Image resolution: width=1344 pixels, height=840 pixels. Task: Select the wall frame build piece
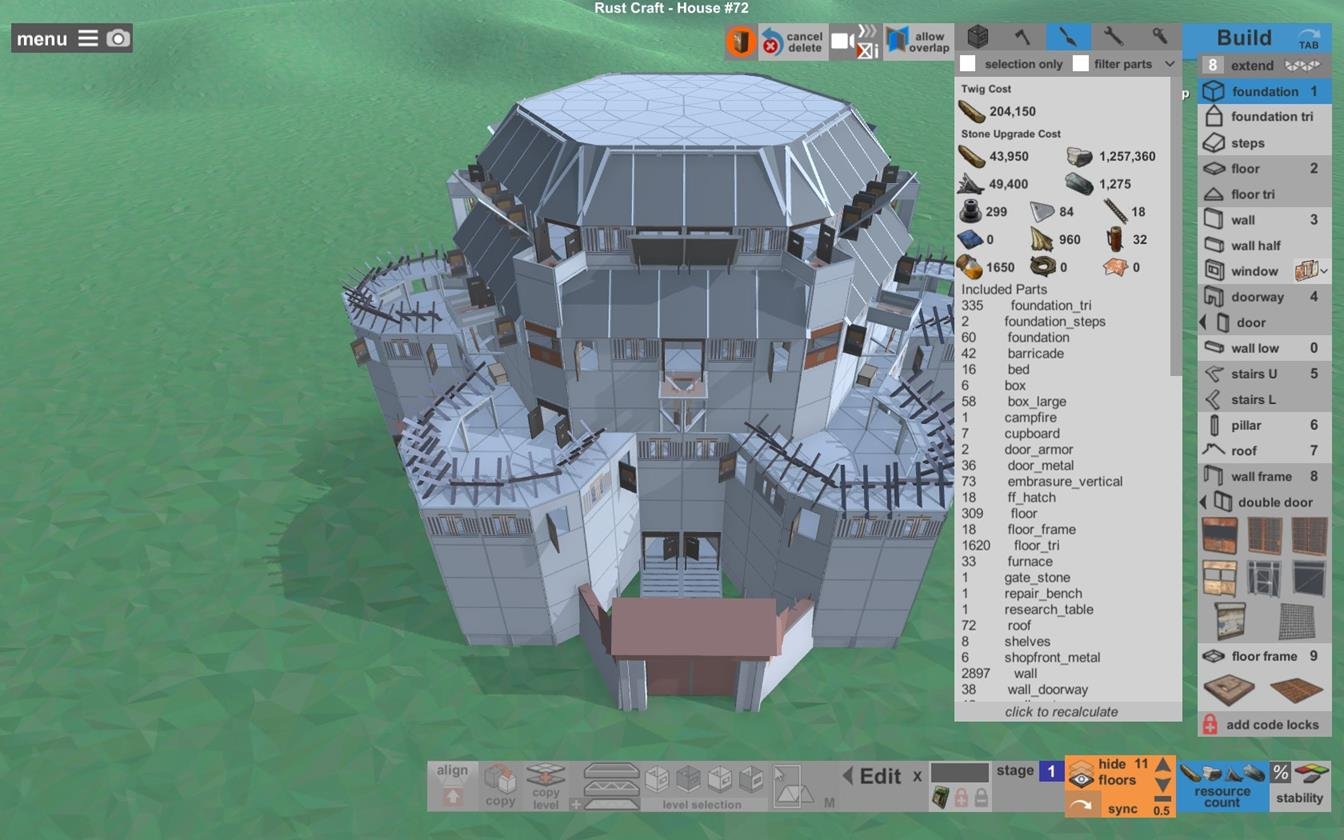click(1265, 477)
